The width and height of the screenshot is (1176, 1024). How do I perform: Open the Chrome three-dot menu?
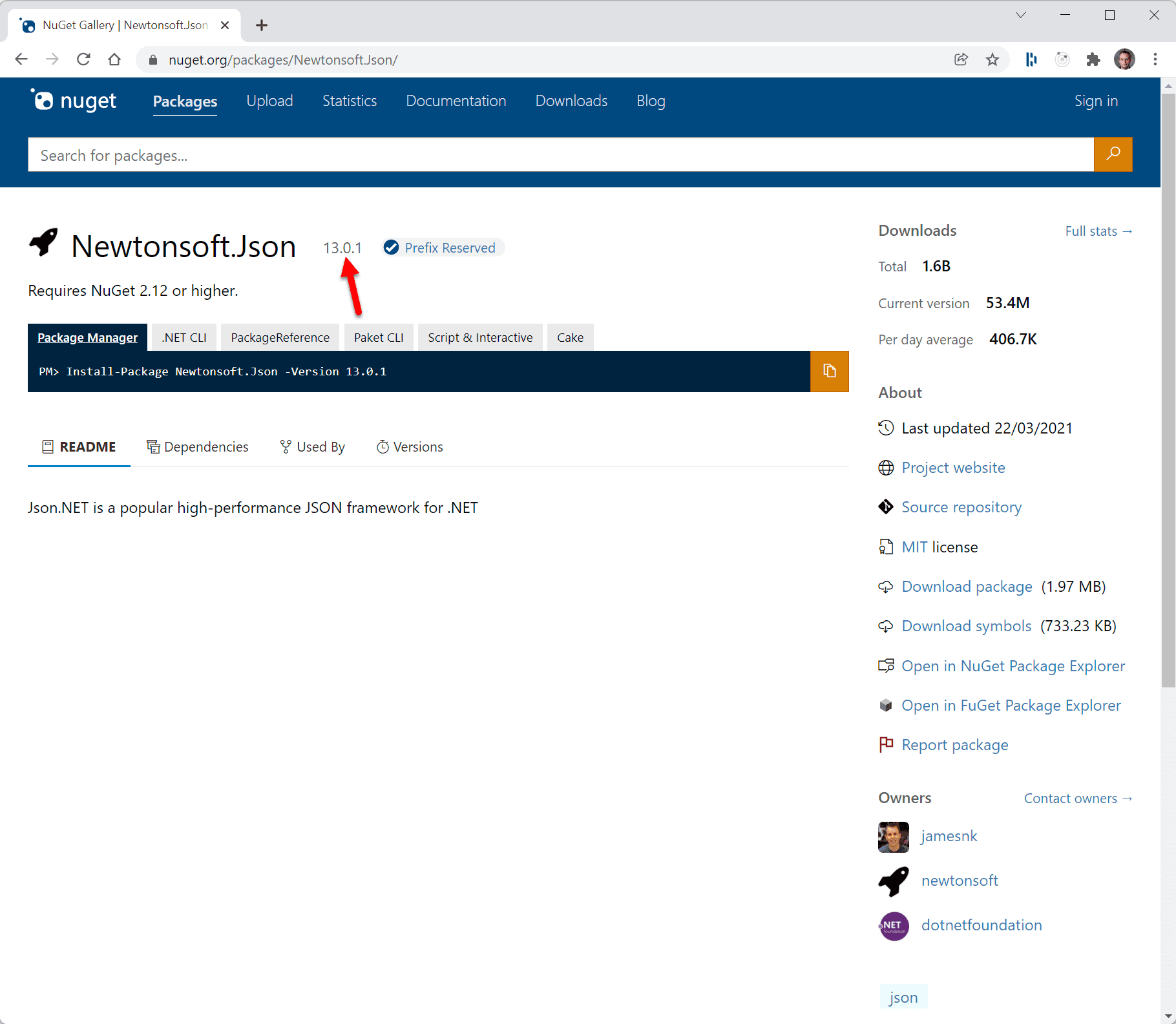click(1155, 60)
